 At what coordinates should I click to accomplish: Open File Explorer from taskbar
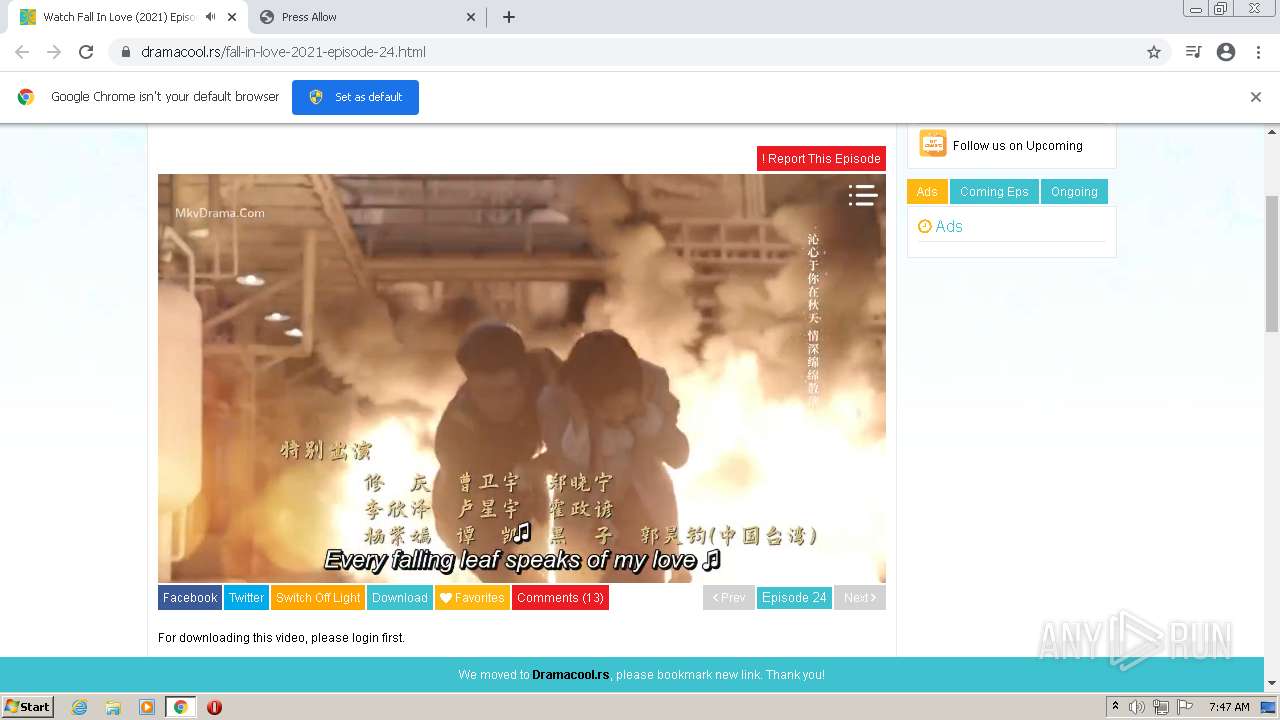coord(113,707)
